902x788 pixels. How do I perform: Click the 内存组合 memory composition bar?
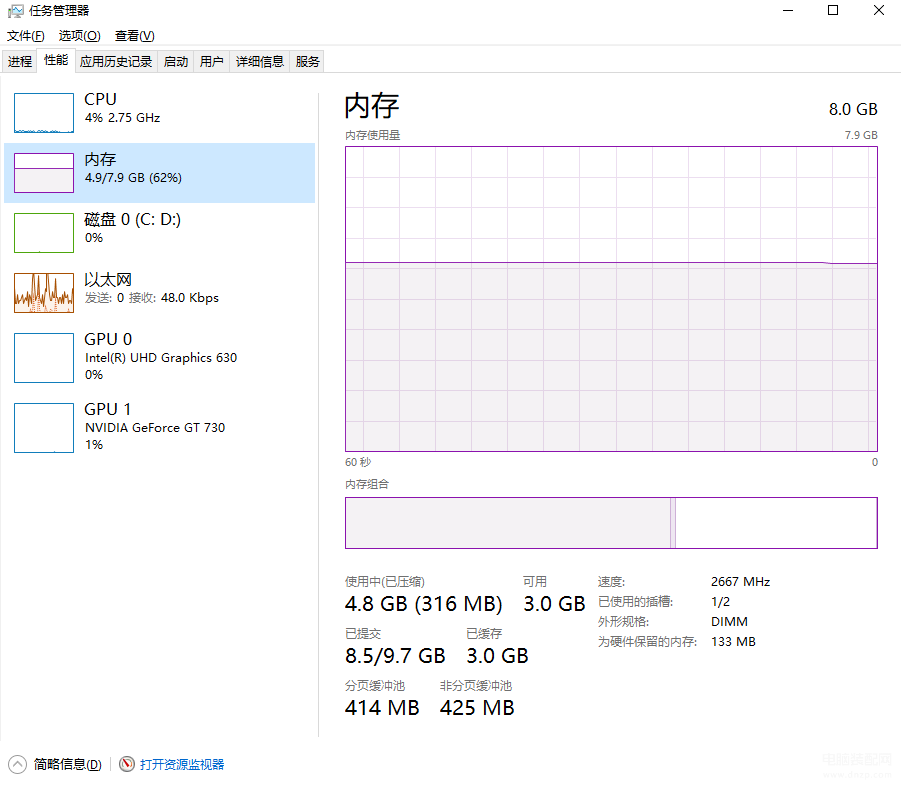pos(610,523)
